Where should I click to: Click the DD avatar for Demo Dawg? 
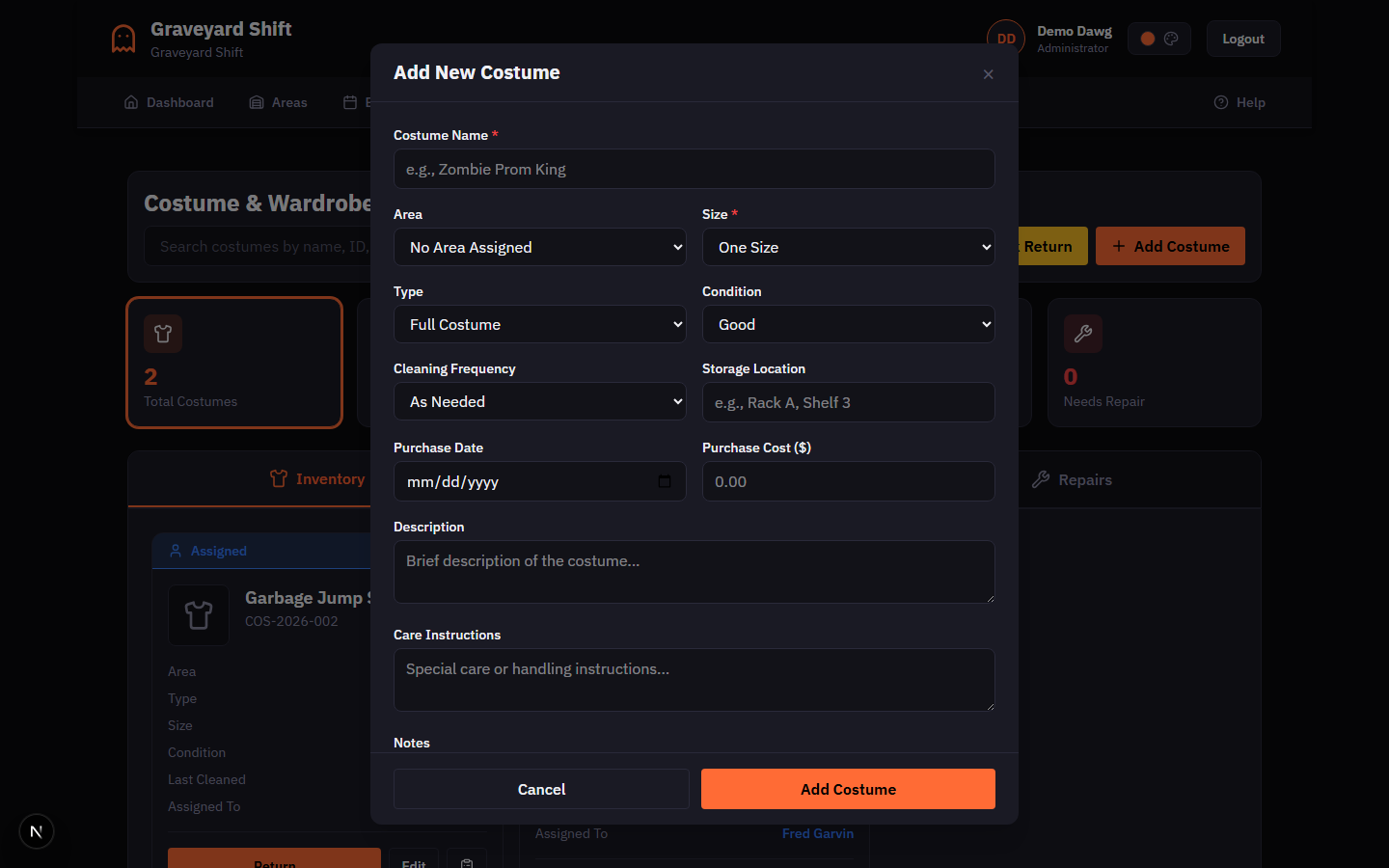coord(1005,37)
